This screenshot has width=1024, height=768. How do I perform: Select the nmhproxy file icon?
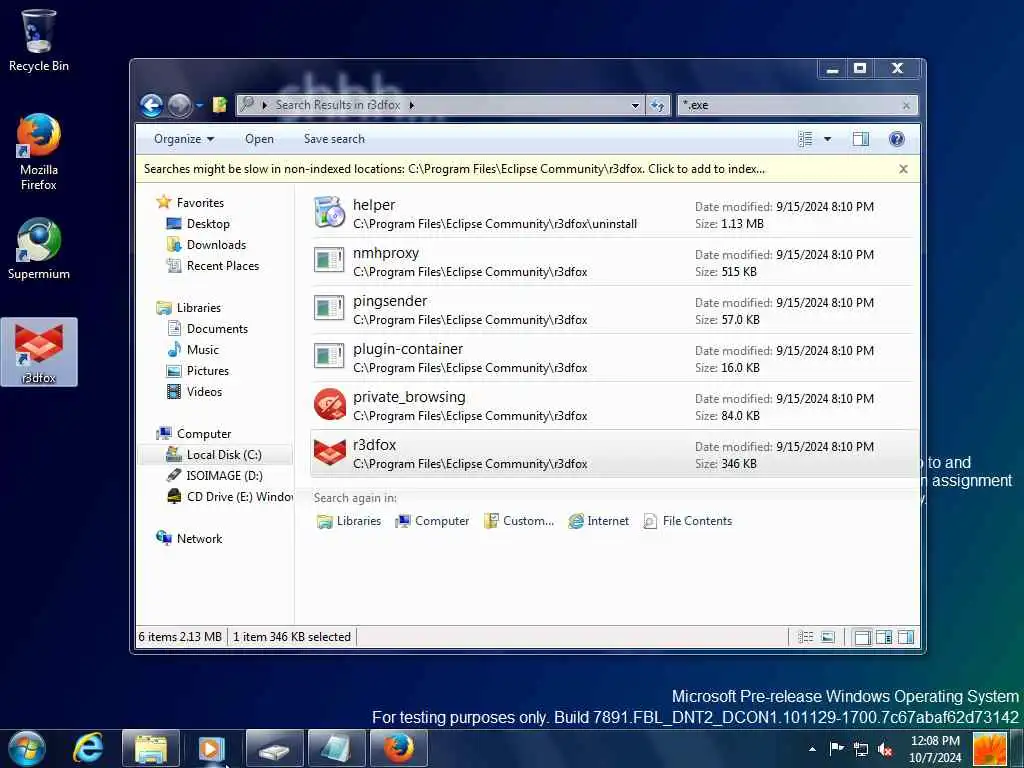pyautogui.click(x=329, y=261)
